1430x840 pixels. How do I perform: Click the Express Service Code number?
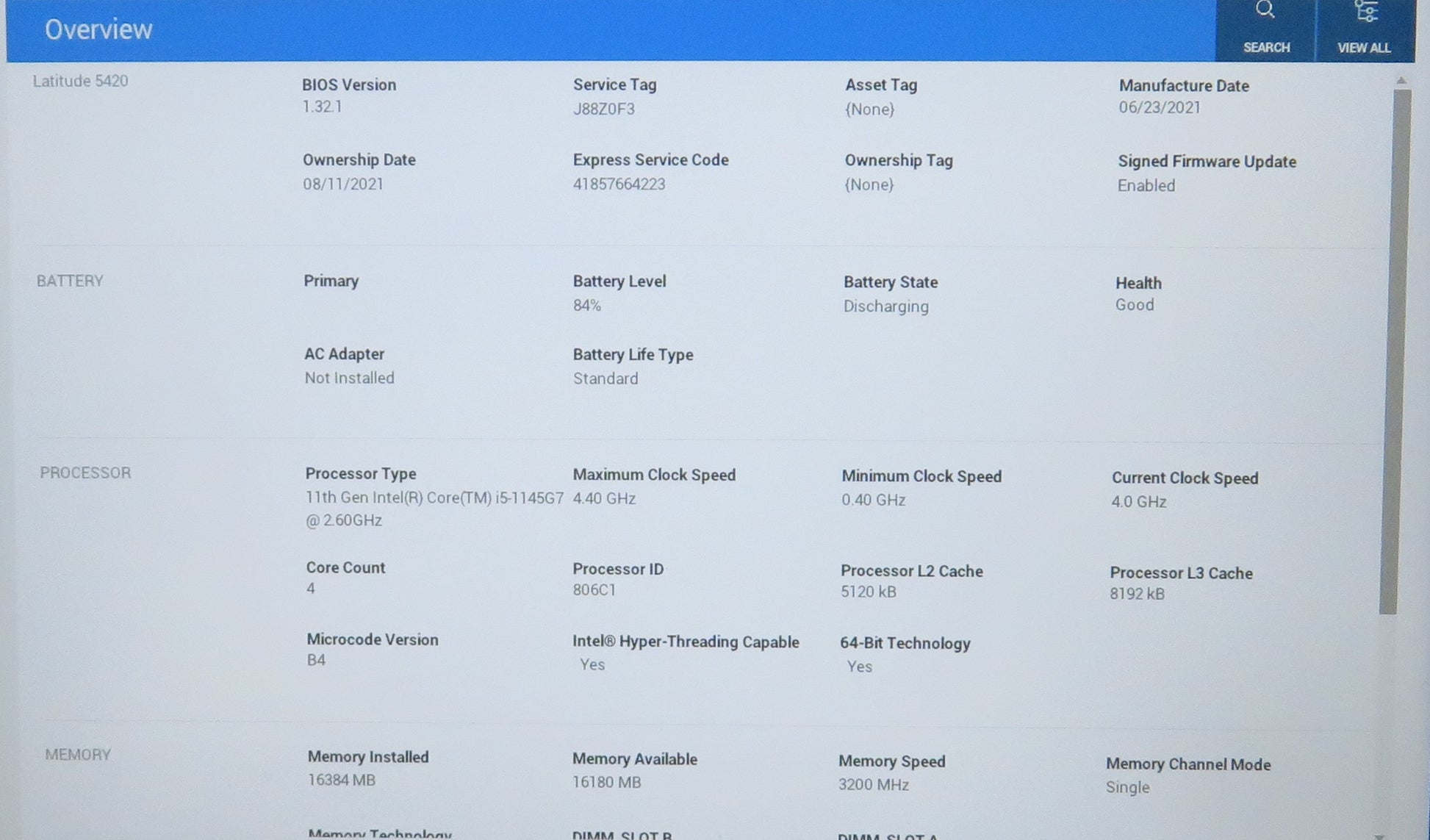pyautogui.click(x=619, y=184)
